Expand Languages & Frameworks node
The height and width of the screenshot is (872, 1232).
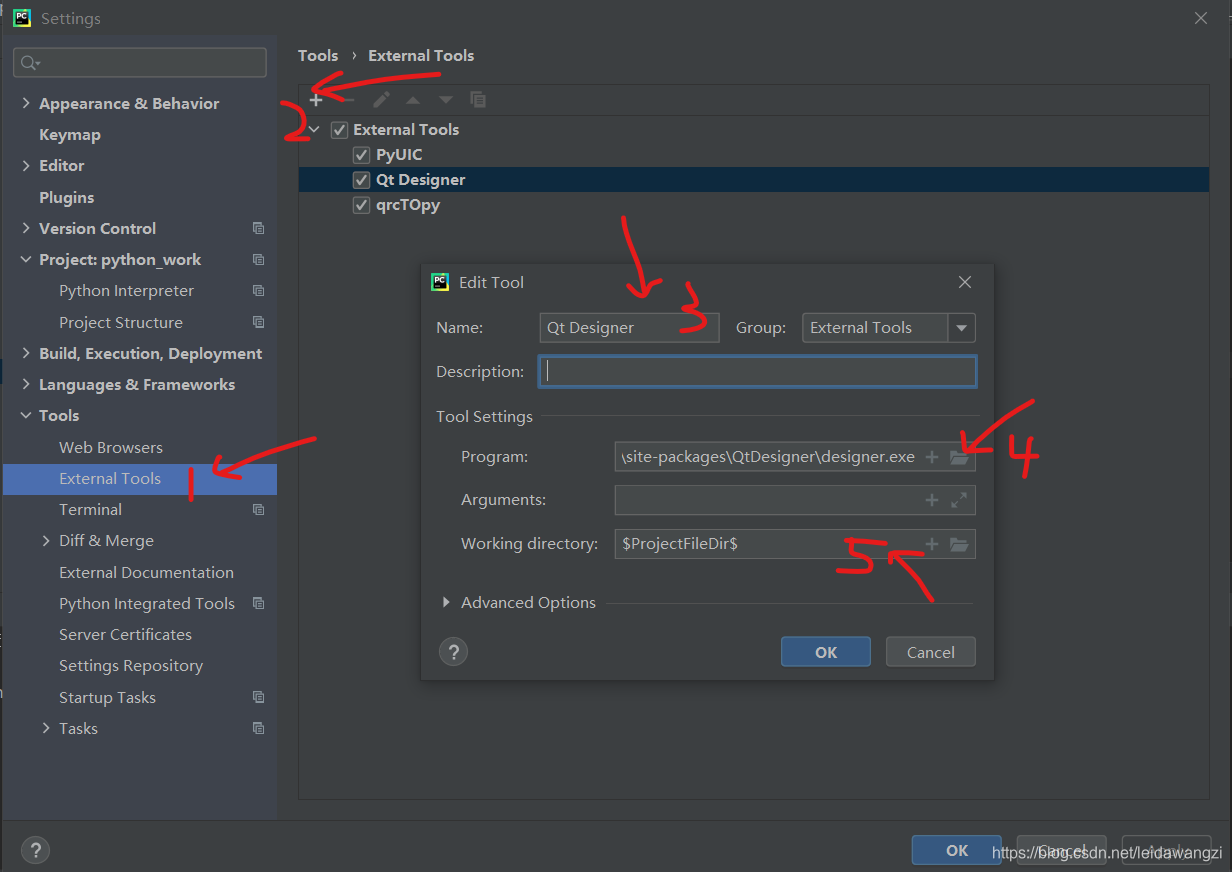pos(26,384)
